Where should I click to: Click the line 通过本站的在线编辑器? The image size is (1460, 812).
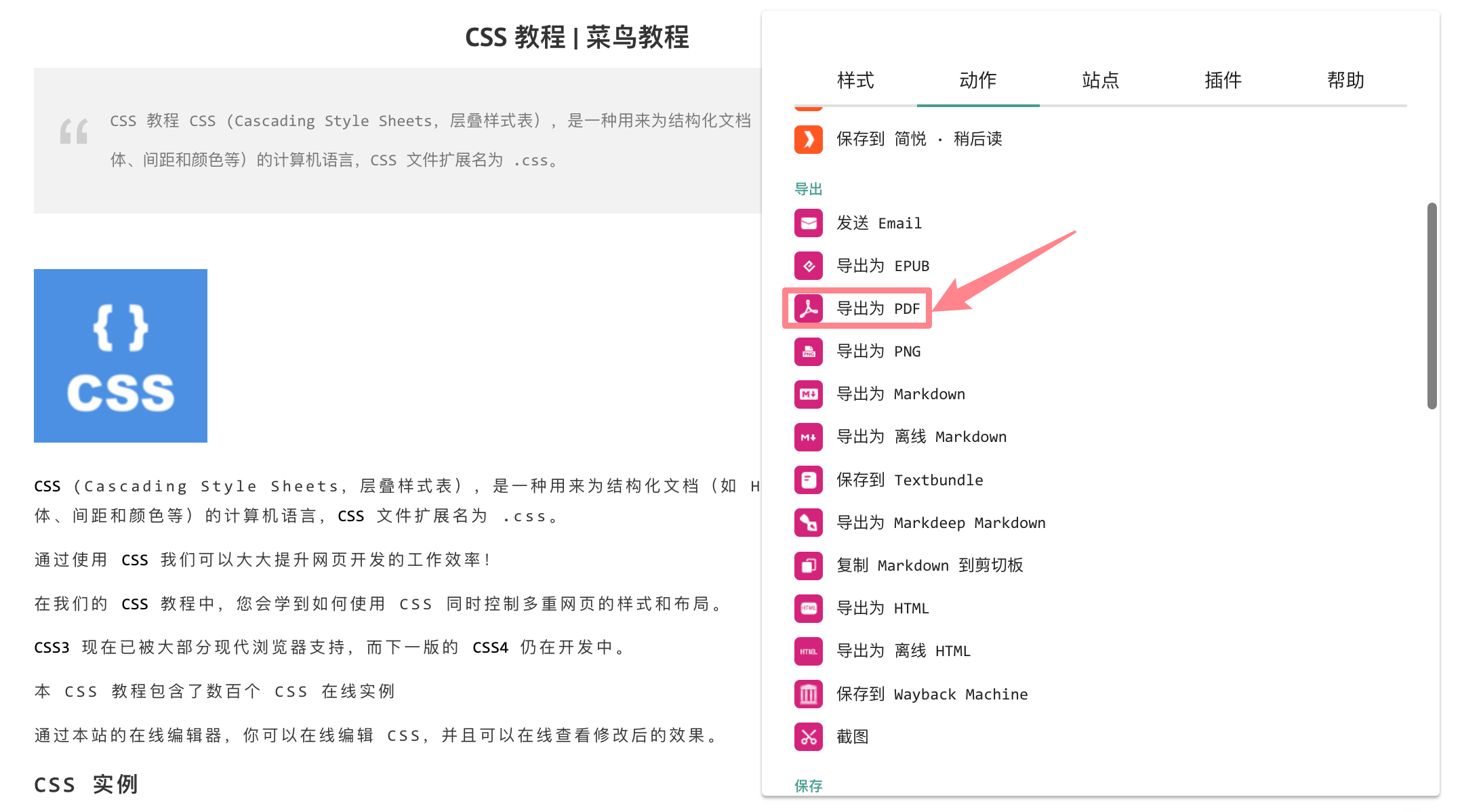tap(378, 735)
